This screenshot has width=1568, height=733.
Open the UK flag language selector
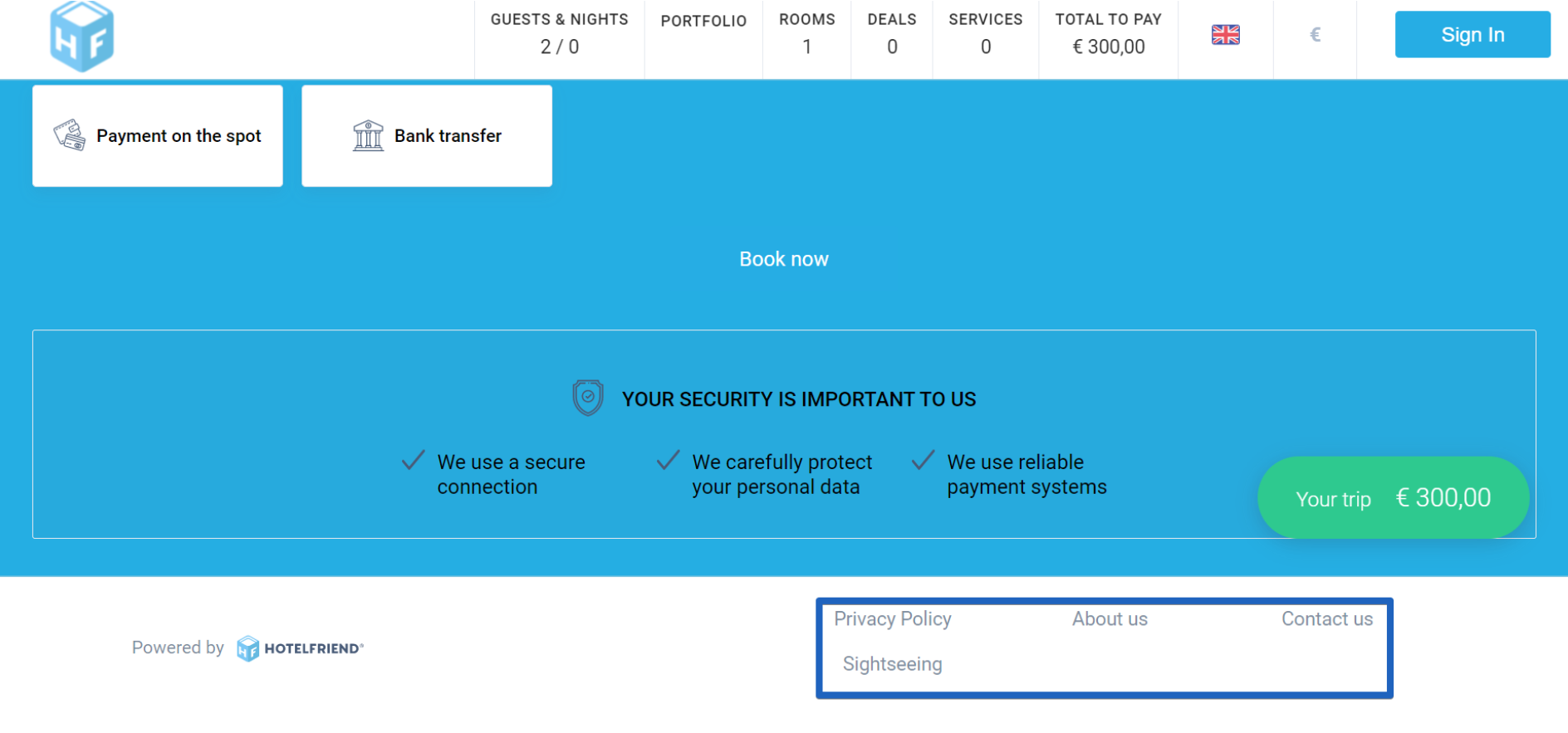[x=1225, y=35]
